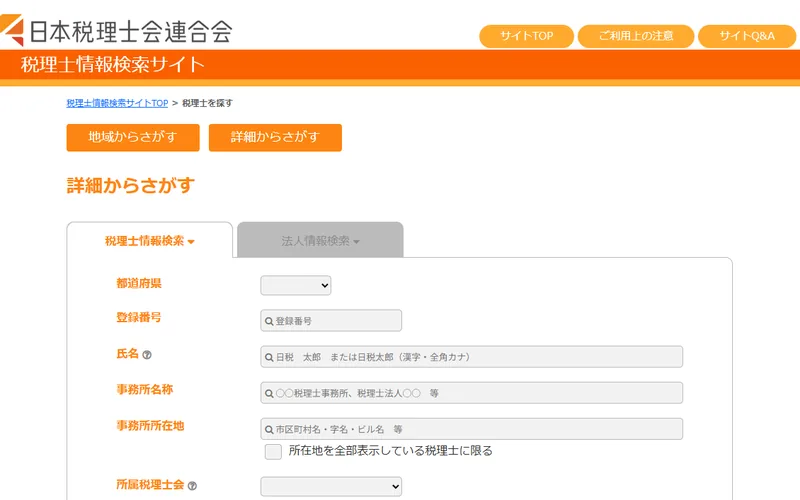Screen dimensions: 800x500
Task: Open the 所属税理士会 dropdown
Action: tap(331, 486)
